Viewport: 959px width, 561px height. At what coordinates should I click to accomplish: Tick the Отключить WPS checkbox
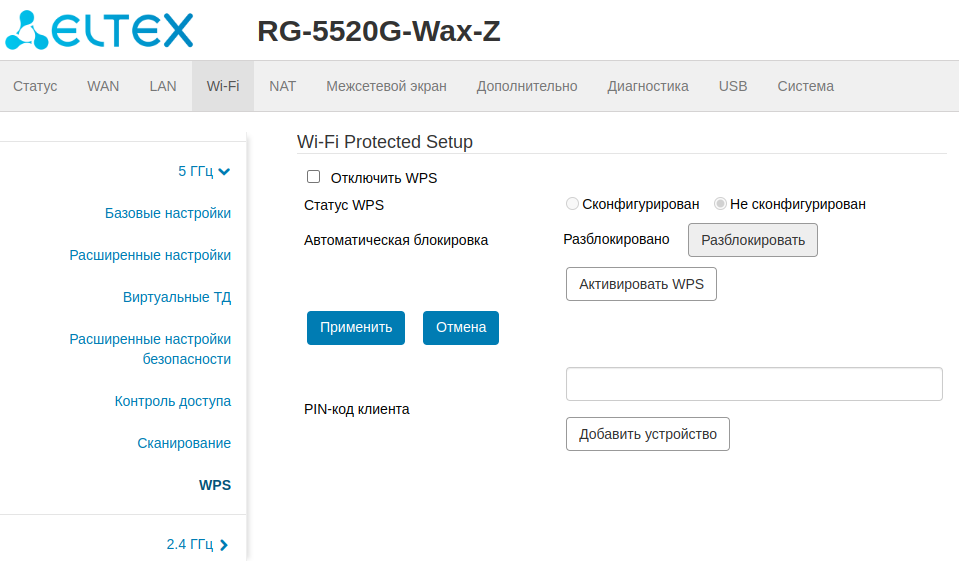point(314,177)
